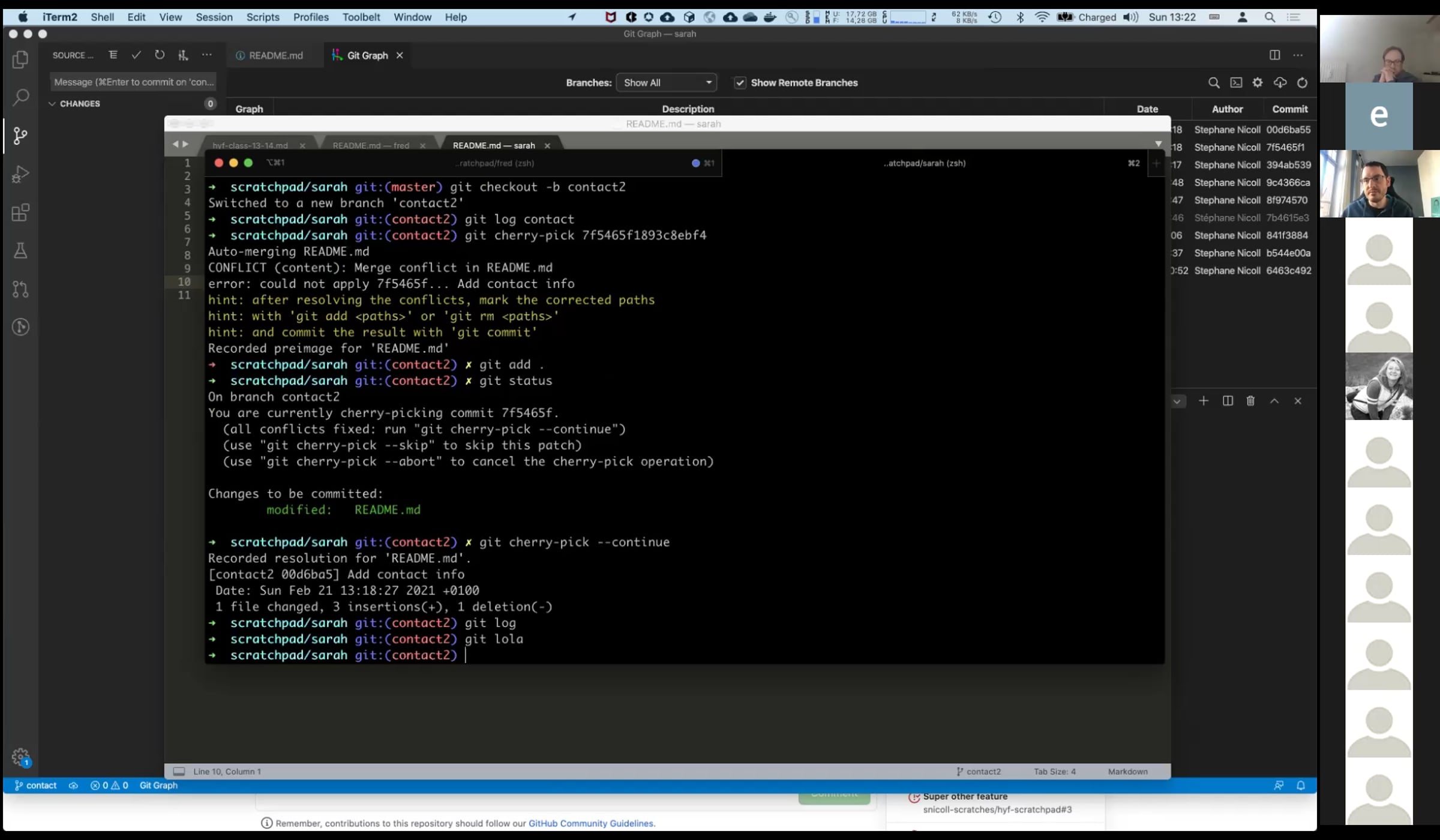Switch to README.md tab in VS Code
The width and height of the screenshot is (1440, 840).
275,55
